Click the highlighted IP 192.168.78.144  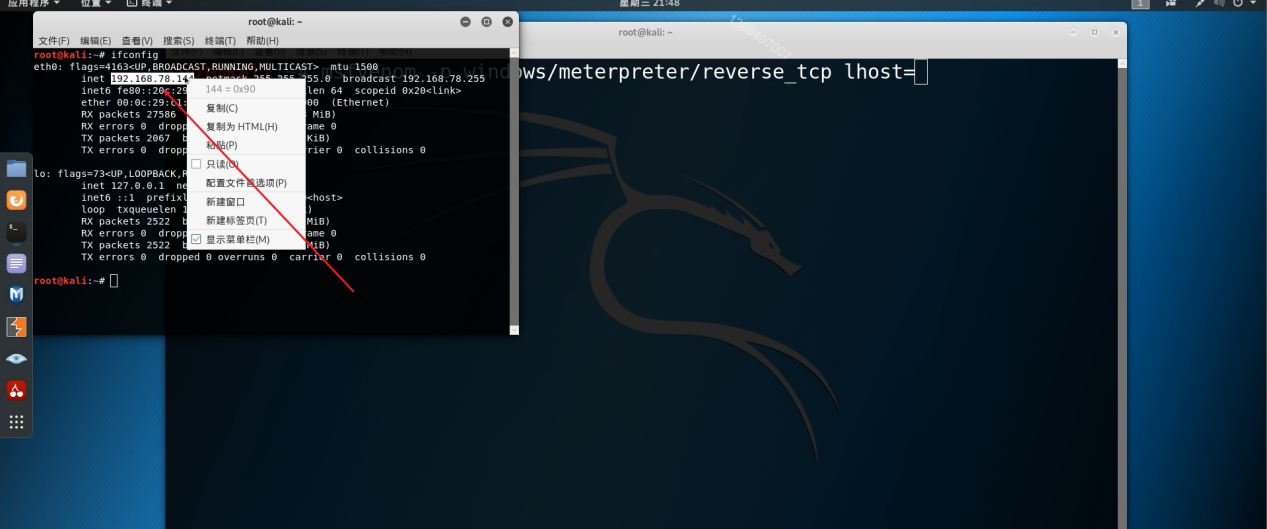(x=152, y=78)
